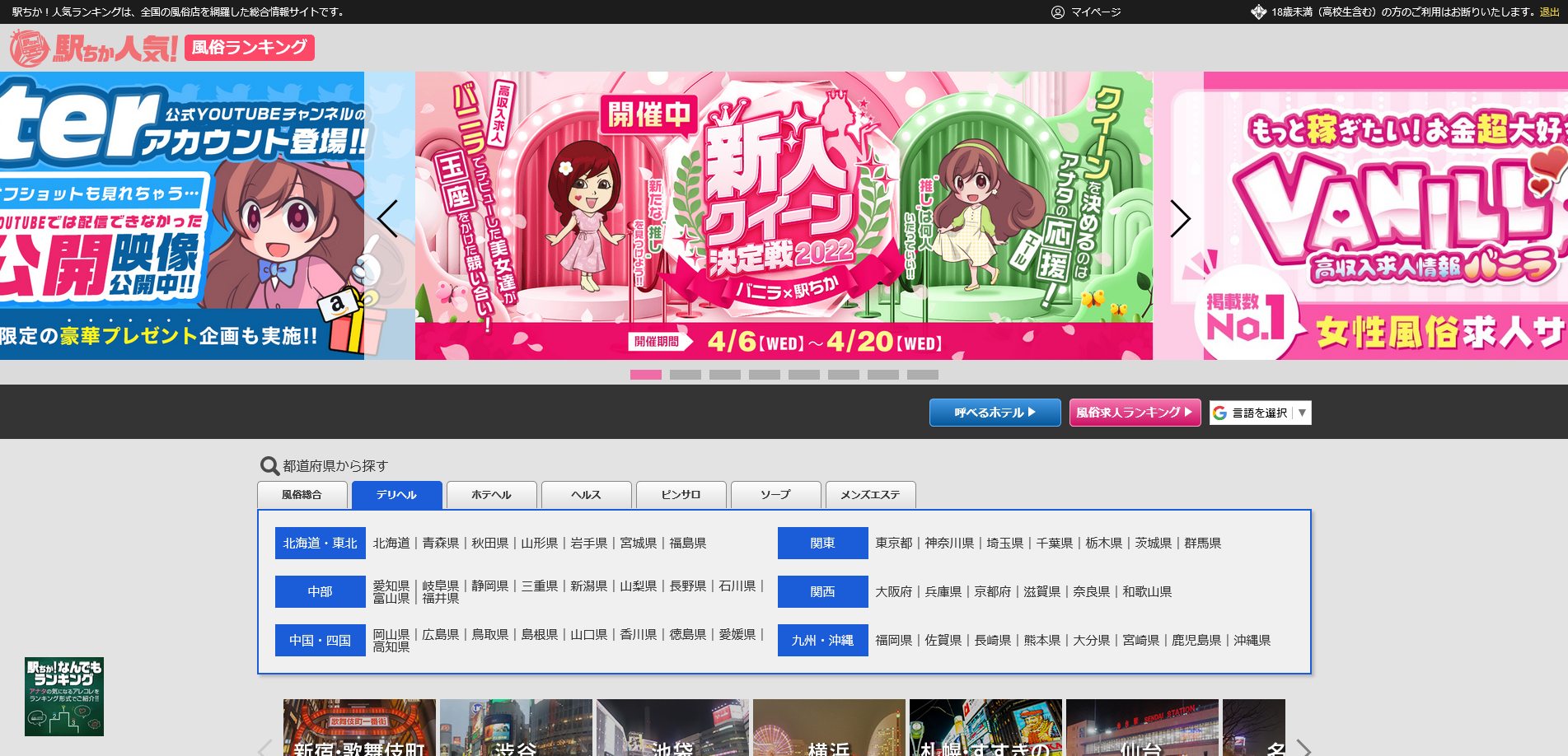The image size is (1568, 756).
Task: Switch to デリヘル tab
Action: tap(397, 495)
